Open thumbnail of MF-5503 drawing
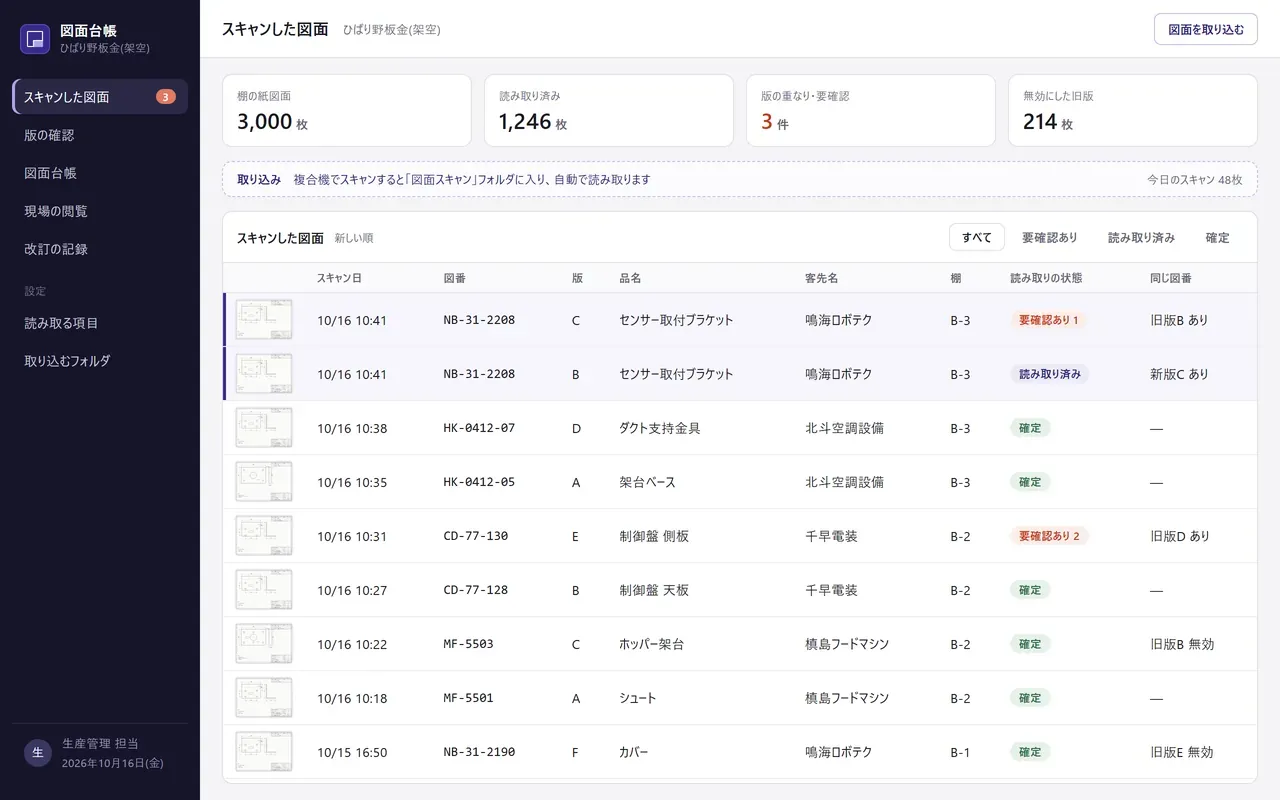The height and width of the screenshot is (800, 1280). click(264, 644)
